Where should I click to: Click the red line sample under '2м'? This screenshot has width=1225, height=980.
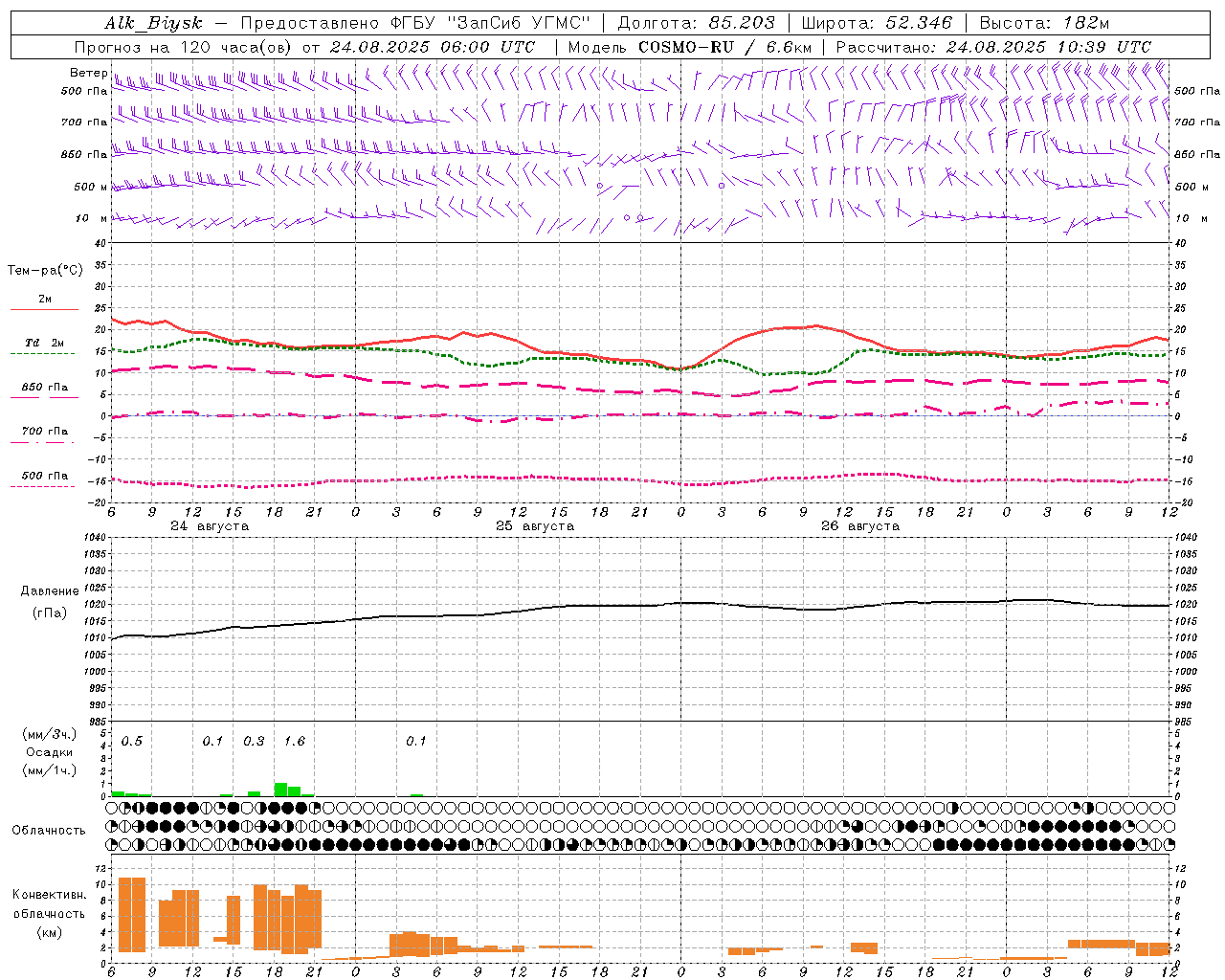tap(44, 310)
